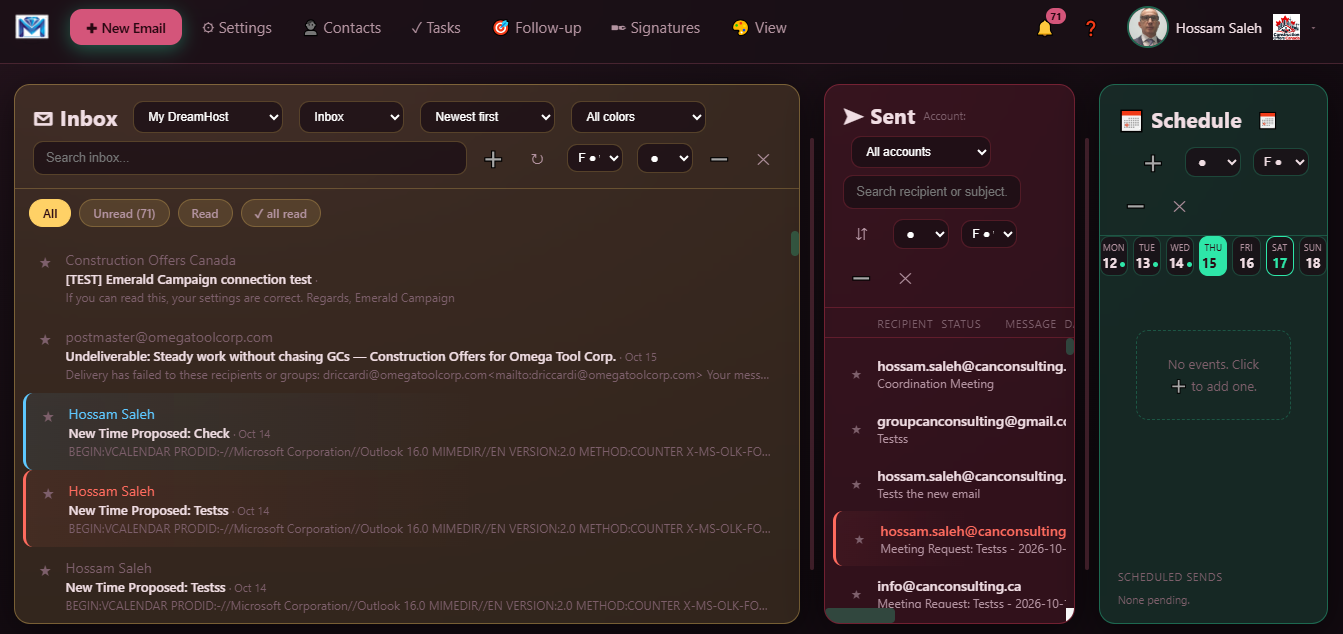Minimize the Inbox panel with the dash icon

719,159
